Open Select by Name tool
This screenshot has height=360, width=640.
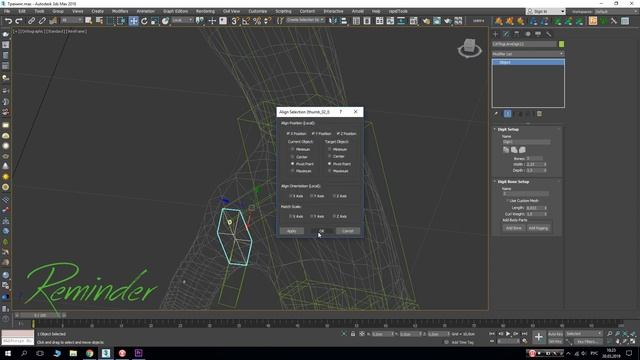(99, 21)
